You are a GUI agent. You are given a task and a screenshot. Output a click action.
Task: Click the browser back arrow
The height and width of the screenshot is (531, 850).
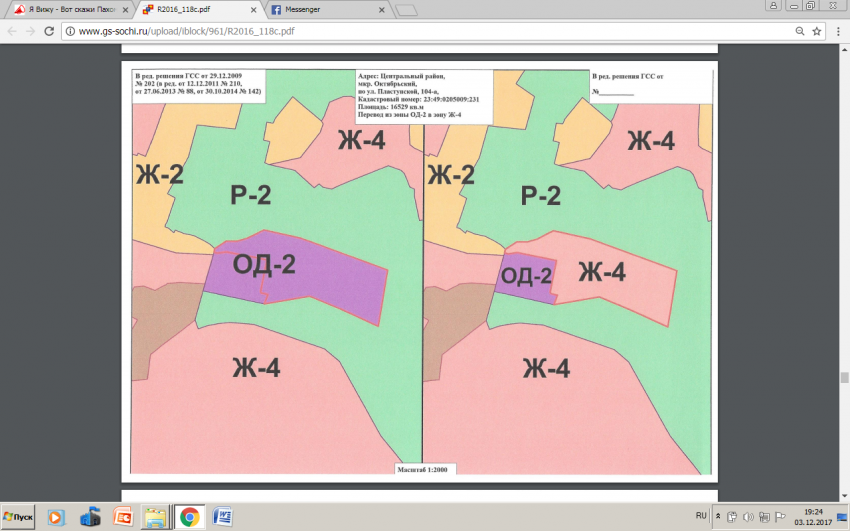point(12,31)
